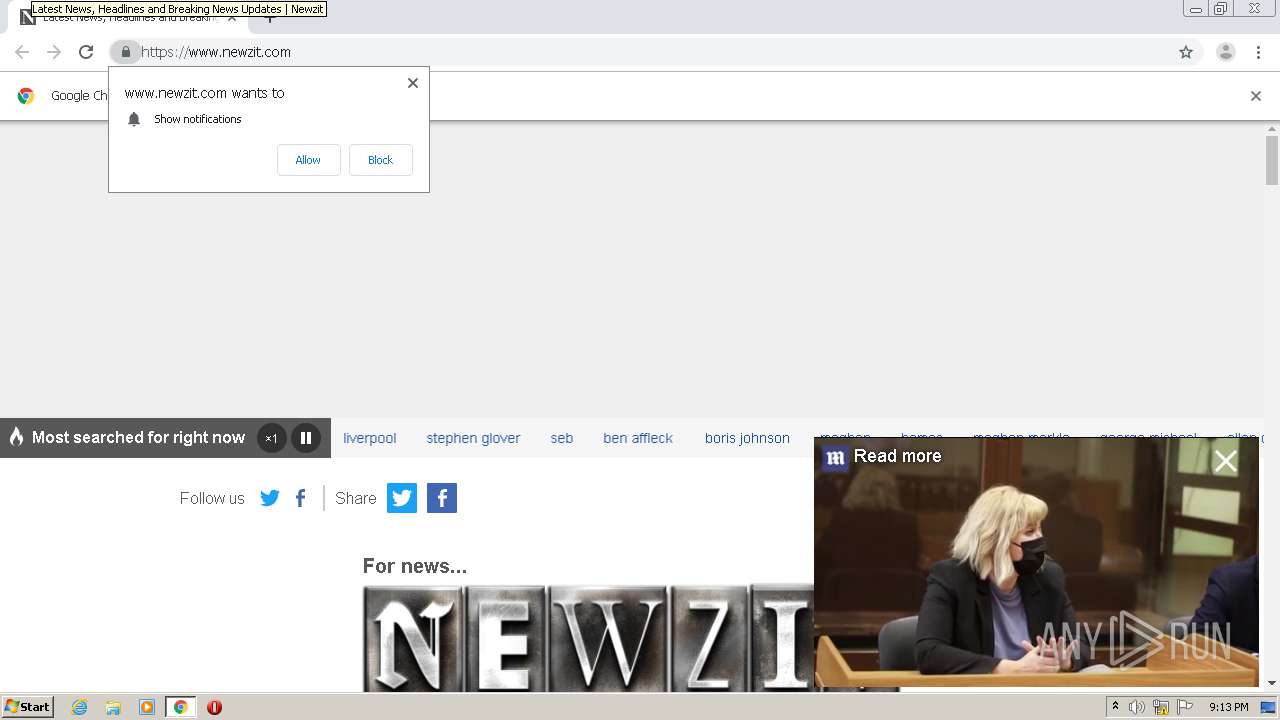
Task: Show hidden system tray icons
Action: tap(1115, 707)
